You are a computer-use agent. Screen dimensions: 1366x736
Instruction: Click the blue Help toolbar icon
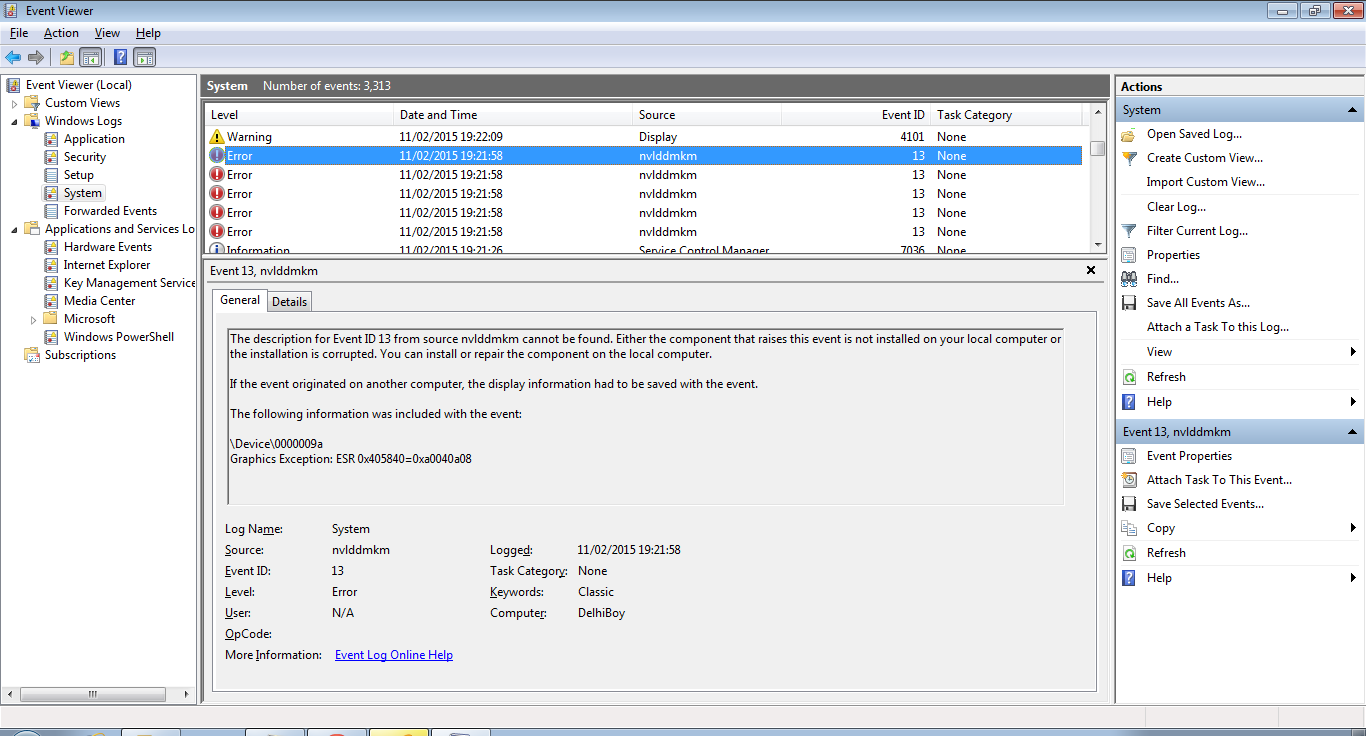[120, 57]
